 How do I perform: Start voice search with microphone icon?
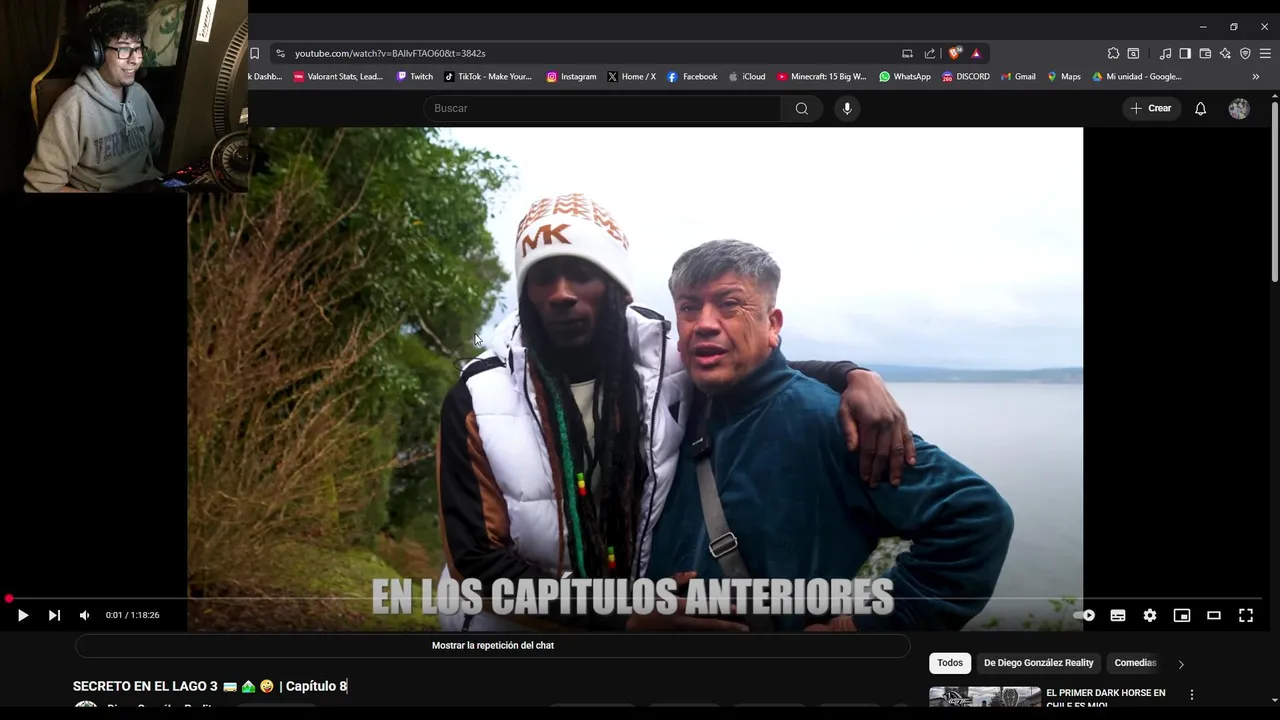[x=847, y=108]
